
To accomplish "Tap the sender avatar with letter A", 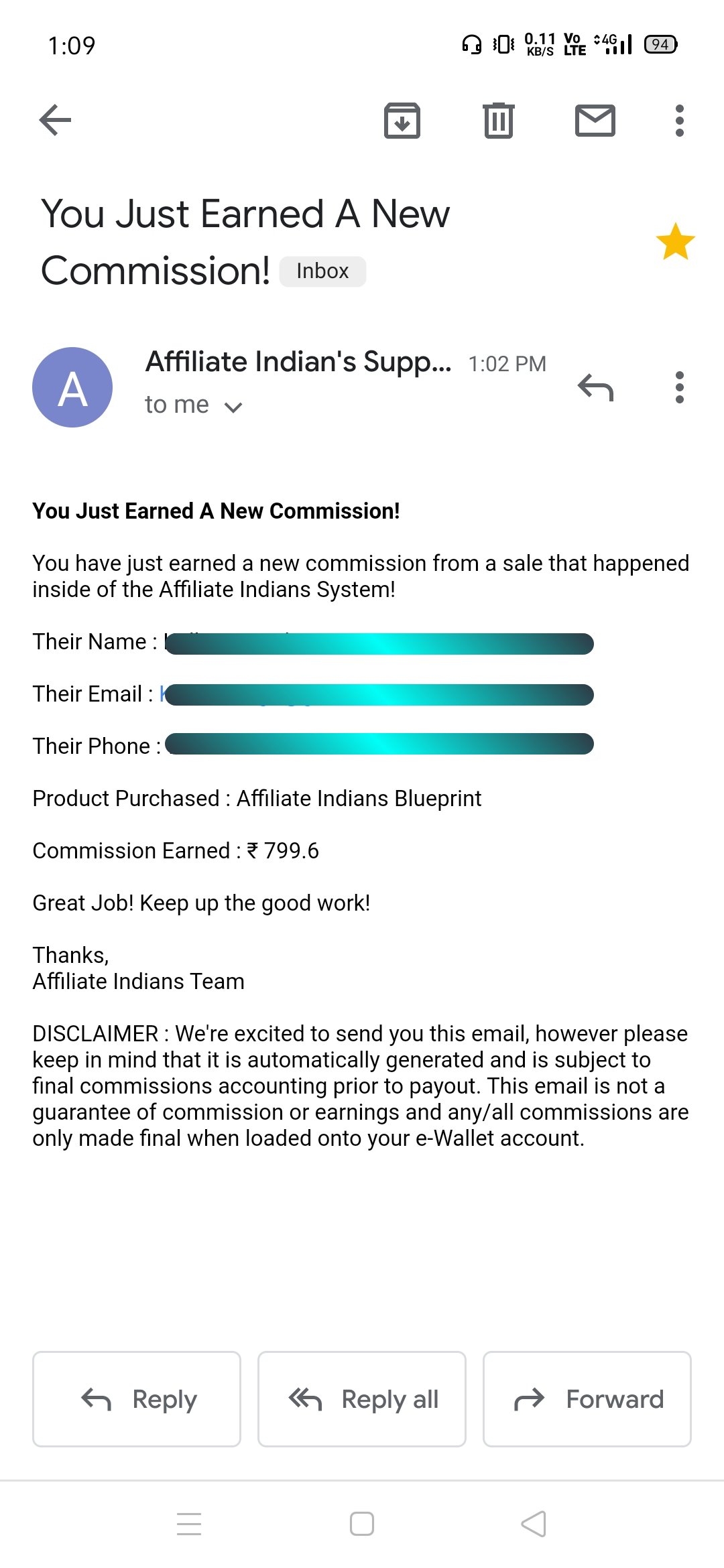I will [72, 387].
